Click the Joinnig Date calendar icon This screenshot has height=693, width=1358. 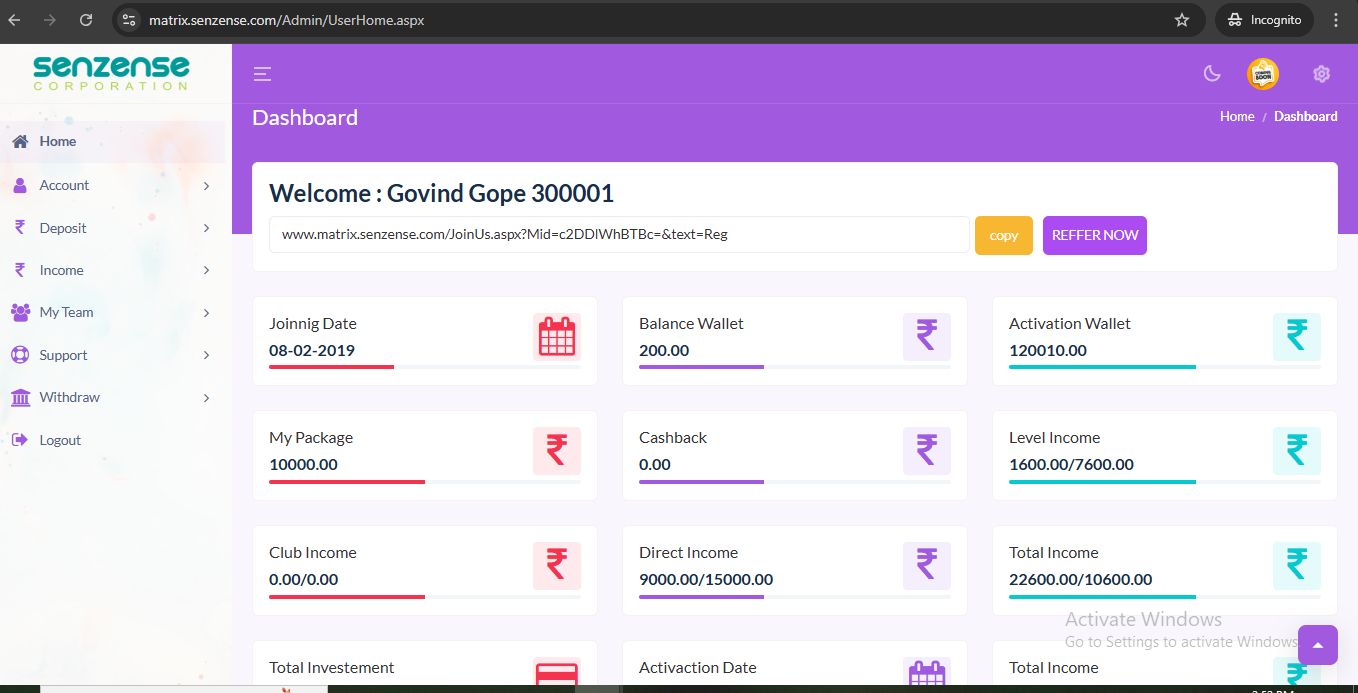(557, 337)
